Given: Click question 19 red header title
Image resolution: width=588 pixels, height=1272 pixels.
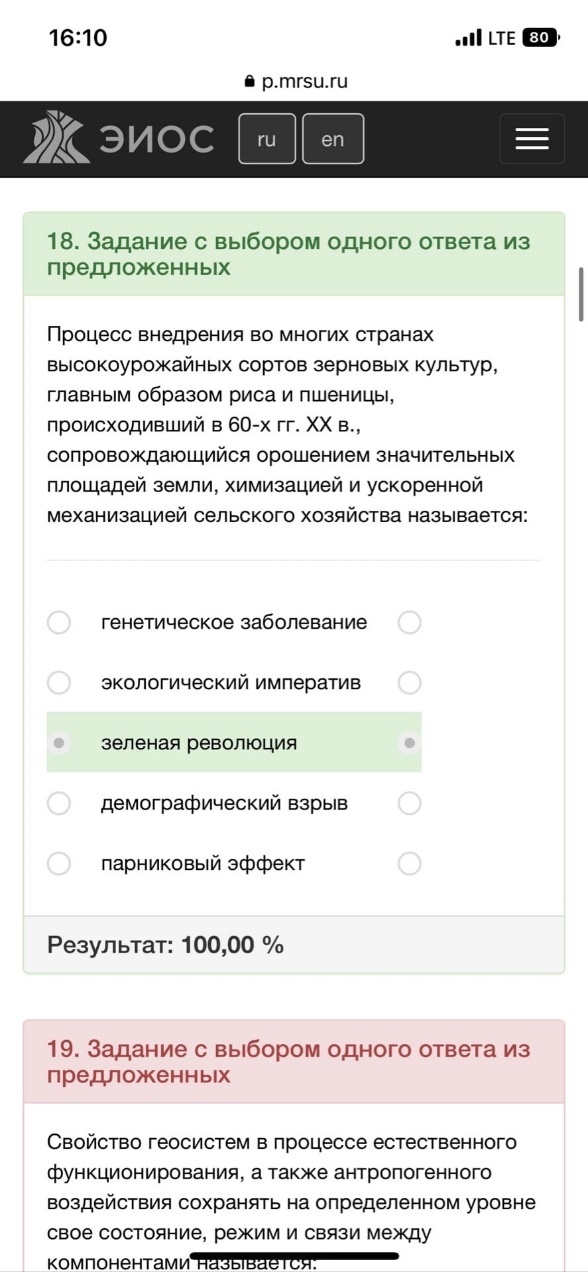Looking at the screenshot, I should tap(289, 1062).
